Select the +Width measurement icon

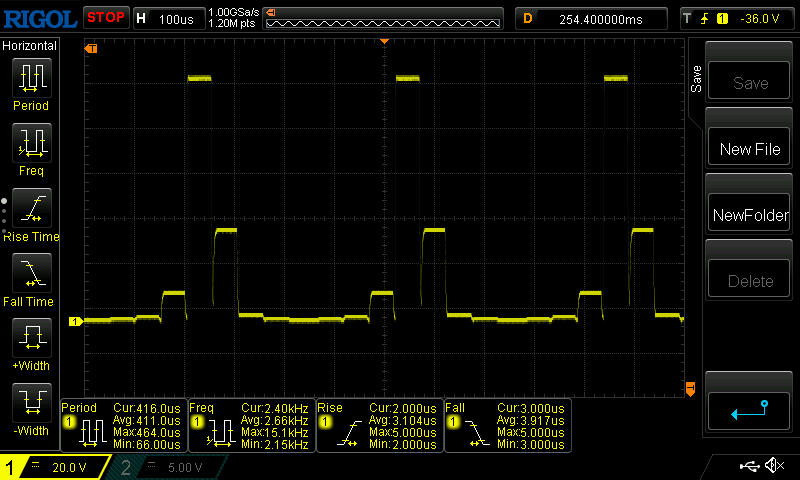pos(32,338)
